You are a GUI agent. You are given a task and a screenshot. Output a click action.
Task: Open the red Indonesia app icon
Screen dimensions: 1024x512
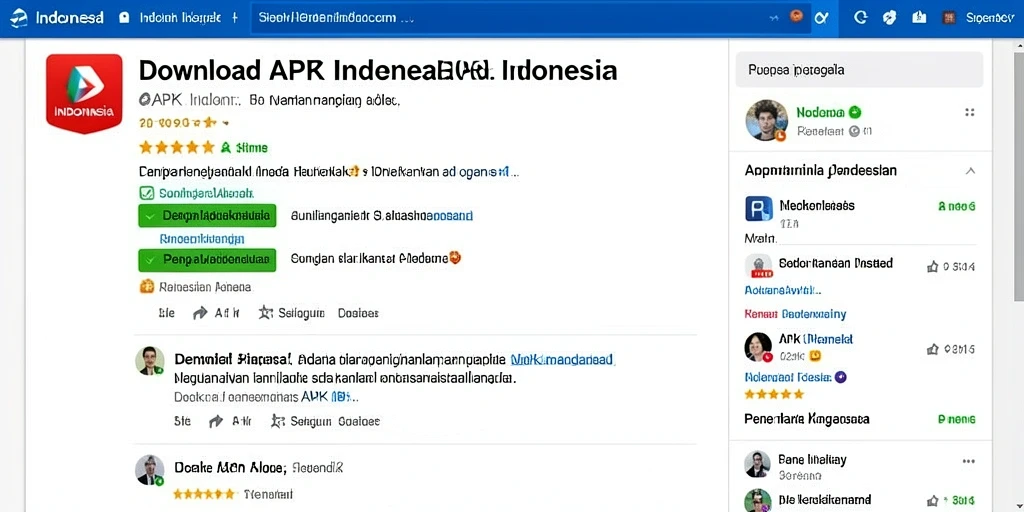(84, 93)
